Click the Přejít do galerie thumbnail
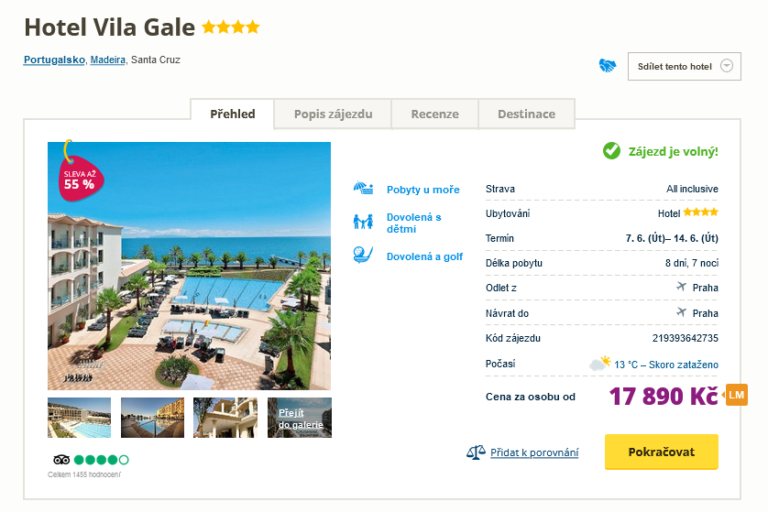This screenshot has height=512, width=768. coord(299,418)
